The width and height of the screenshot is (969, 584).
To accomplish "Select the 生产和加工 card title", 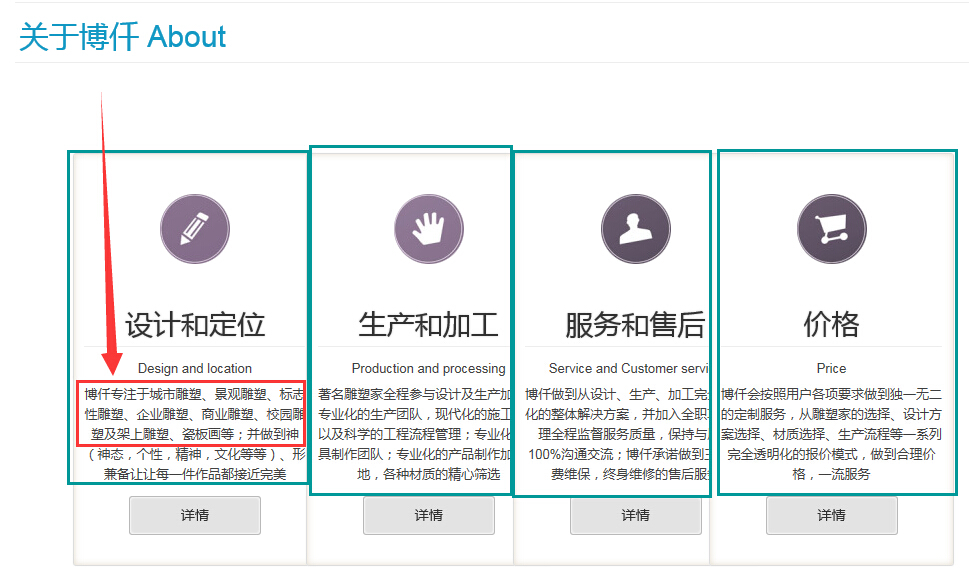I will pyautogui.click(x=429, y=325).
